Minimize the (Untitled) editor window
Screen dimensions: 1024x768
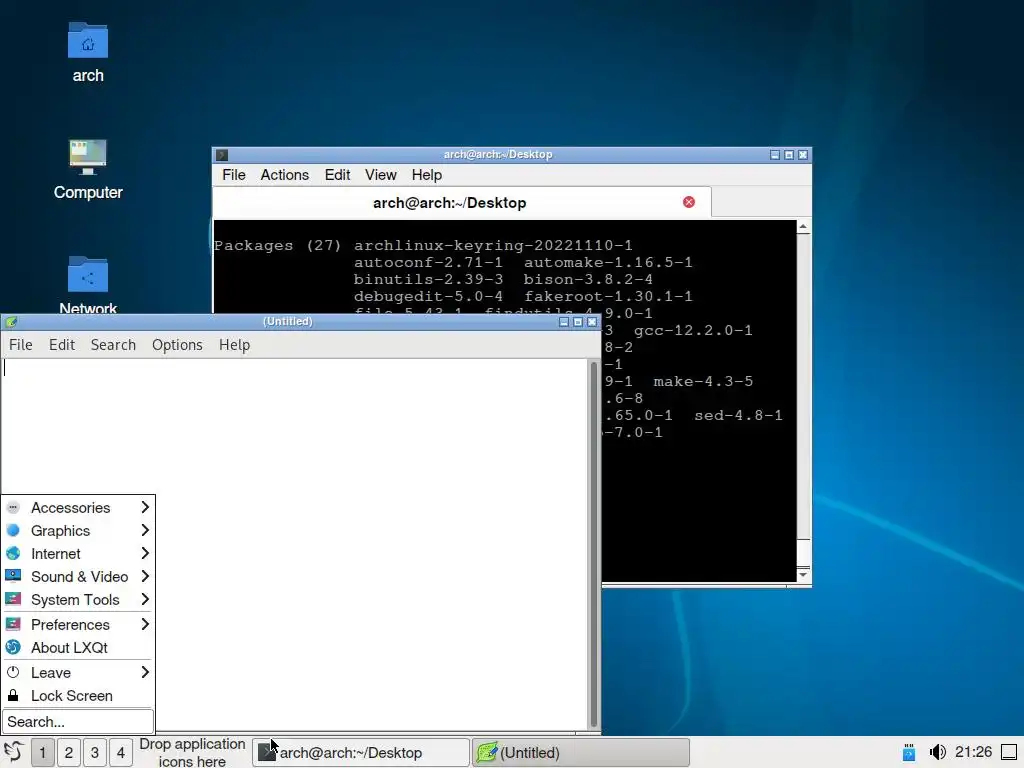(x=564, y=322)
